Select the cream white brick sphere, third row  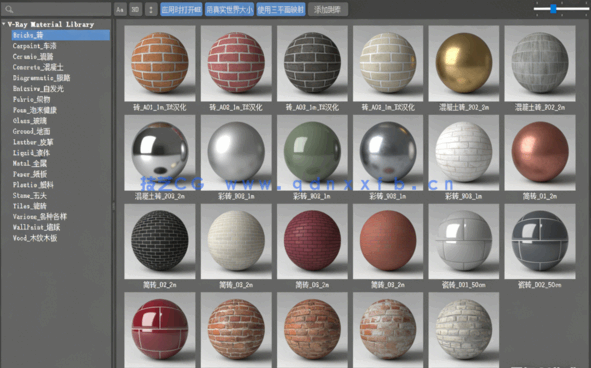coord(236,241)
